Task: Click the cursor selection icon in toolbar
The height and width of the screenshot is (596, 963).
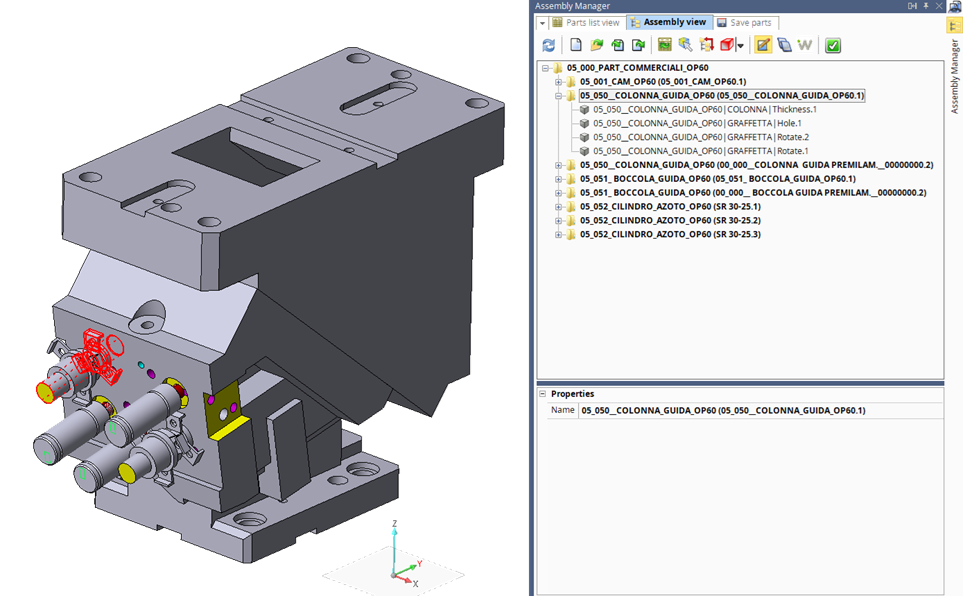Action: pos(685,45)
